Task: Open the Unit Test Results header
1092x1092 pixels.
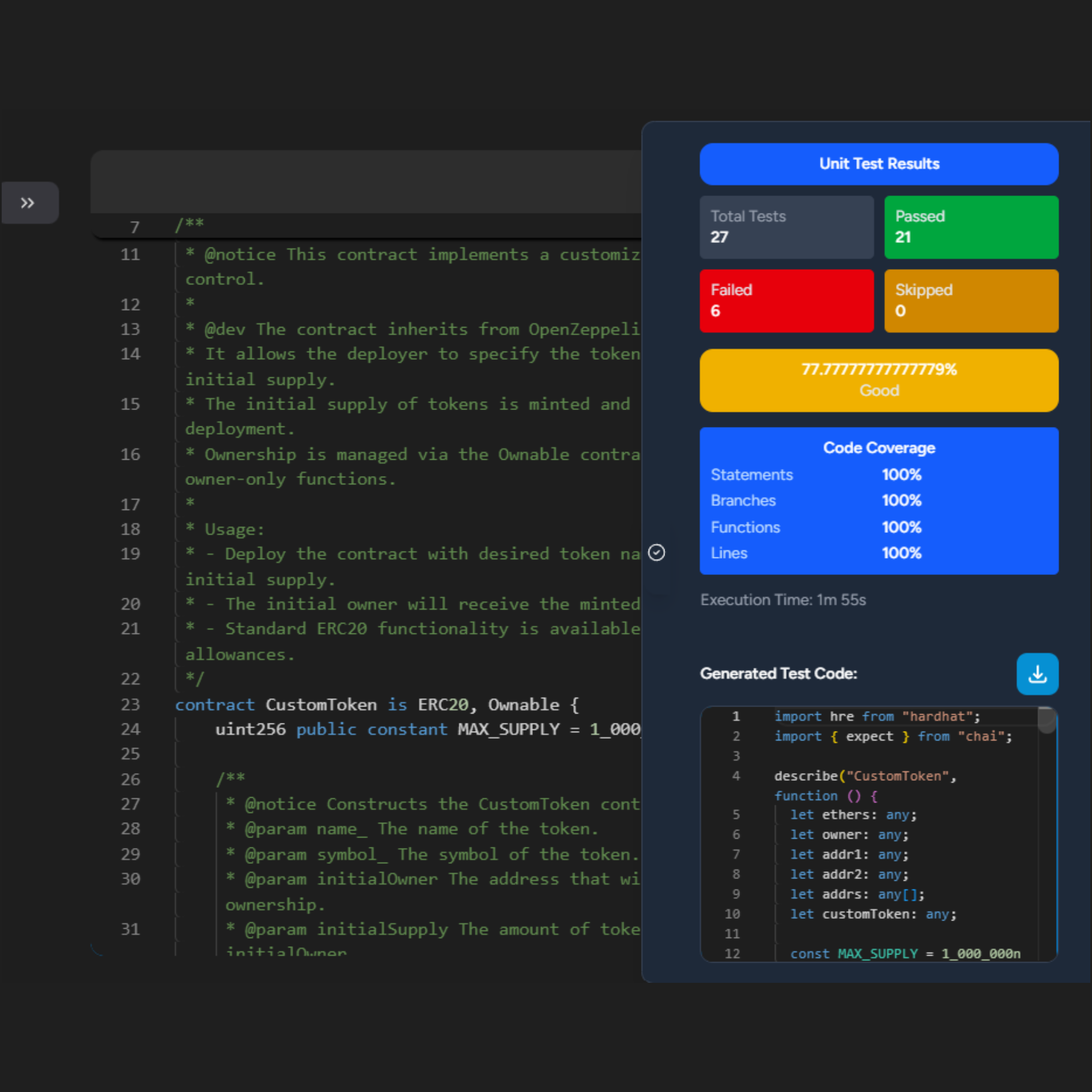Action: point(879,164)
